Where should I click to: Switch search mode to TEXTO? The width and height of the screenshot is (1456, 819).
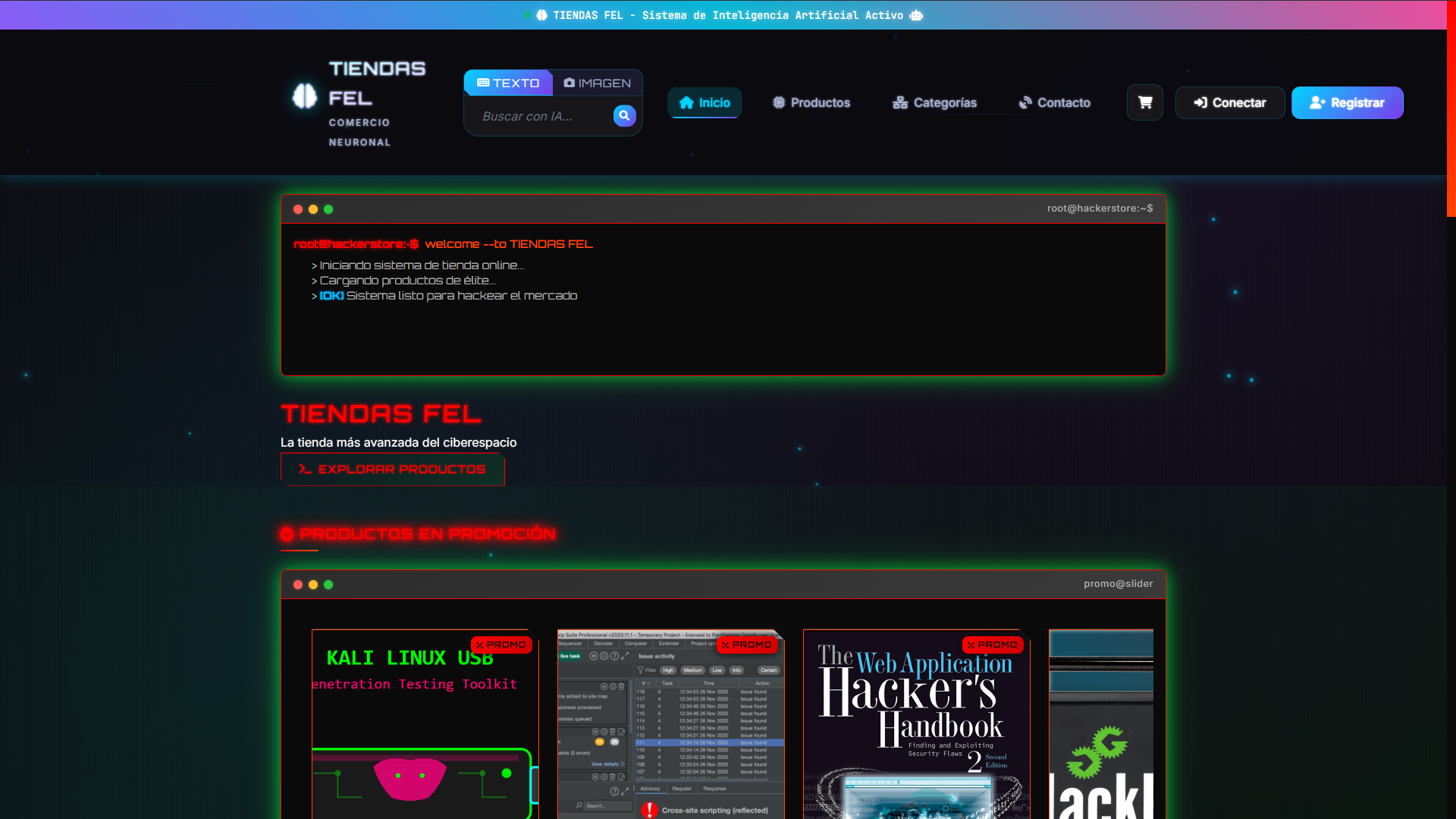(508, 83)
